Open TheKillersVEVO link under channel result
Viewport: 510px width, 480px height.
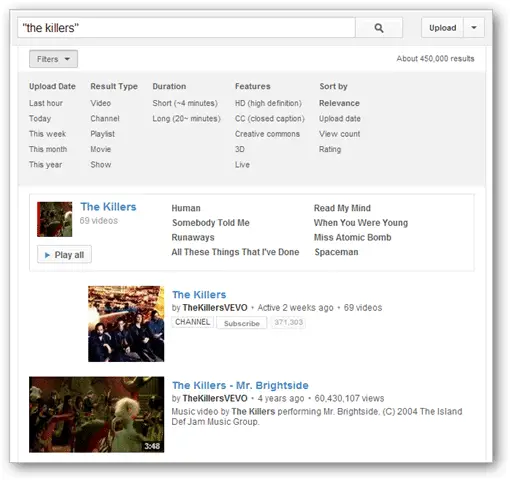[215, 308]
